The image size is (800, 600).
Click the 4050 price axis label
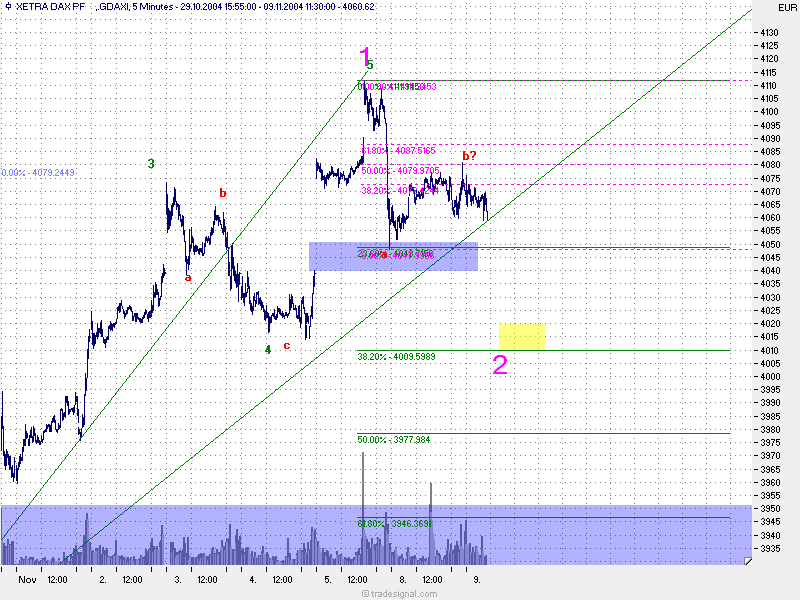click(769, 244)
